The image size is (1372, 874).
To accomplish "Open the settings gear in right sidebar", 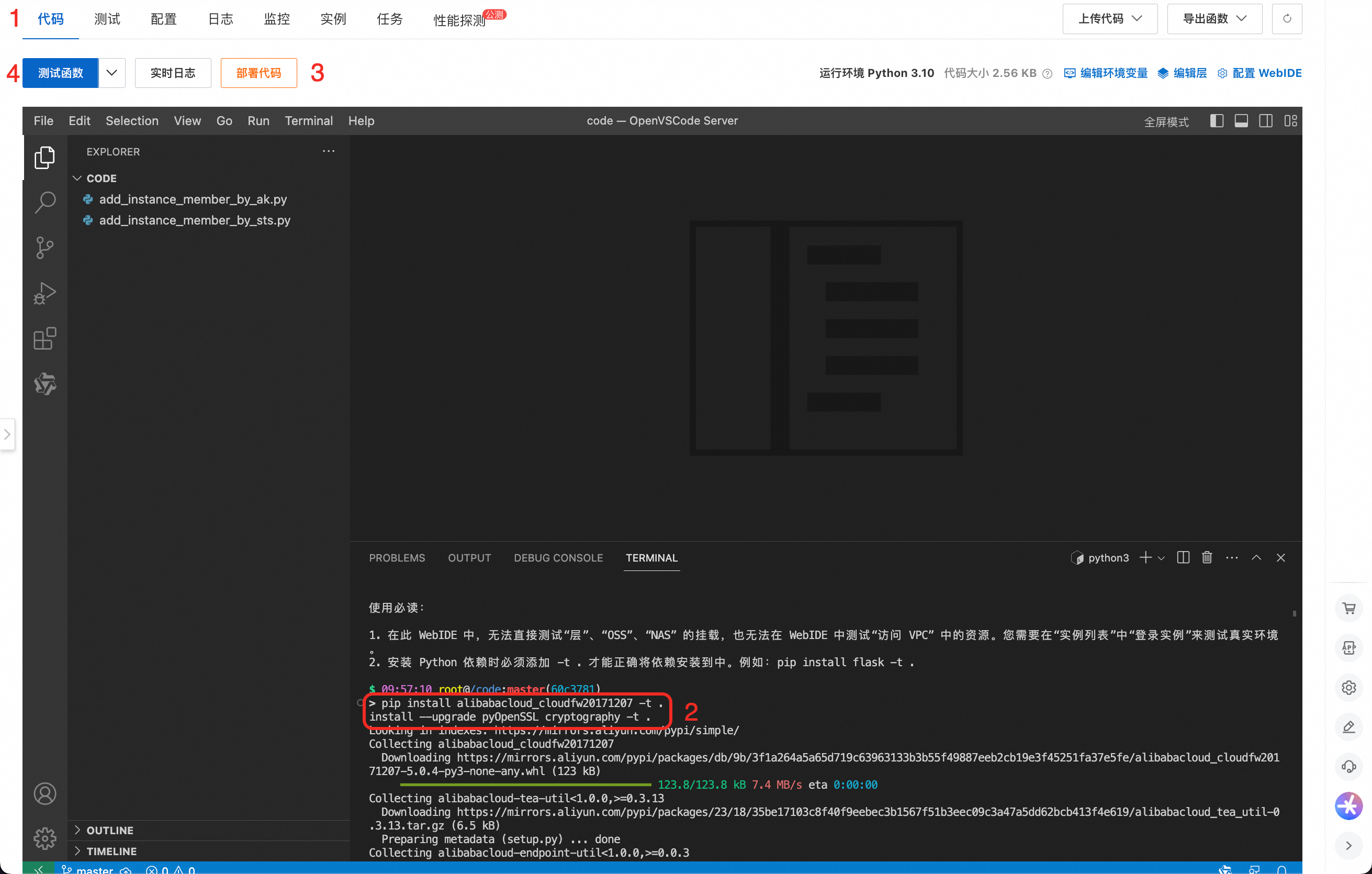I will tap(1348, 688).
